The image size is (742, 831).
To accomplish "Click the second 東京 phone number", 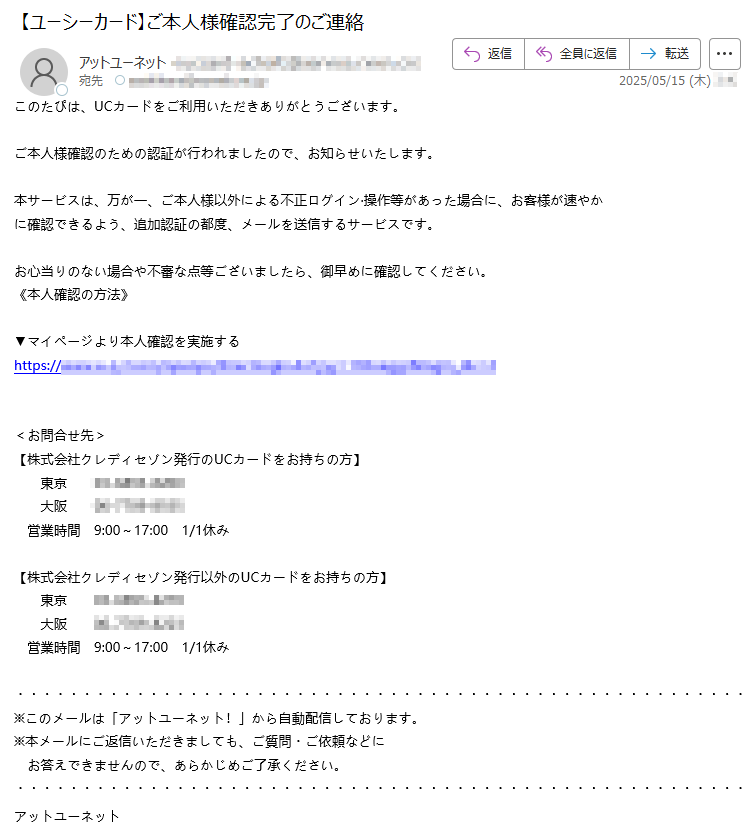I will tap(139, 600).
